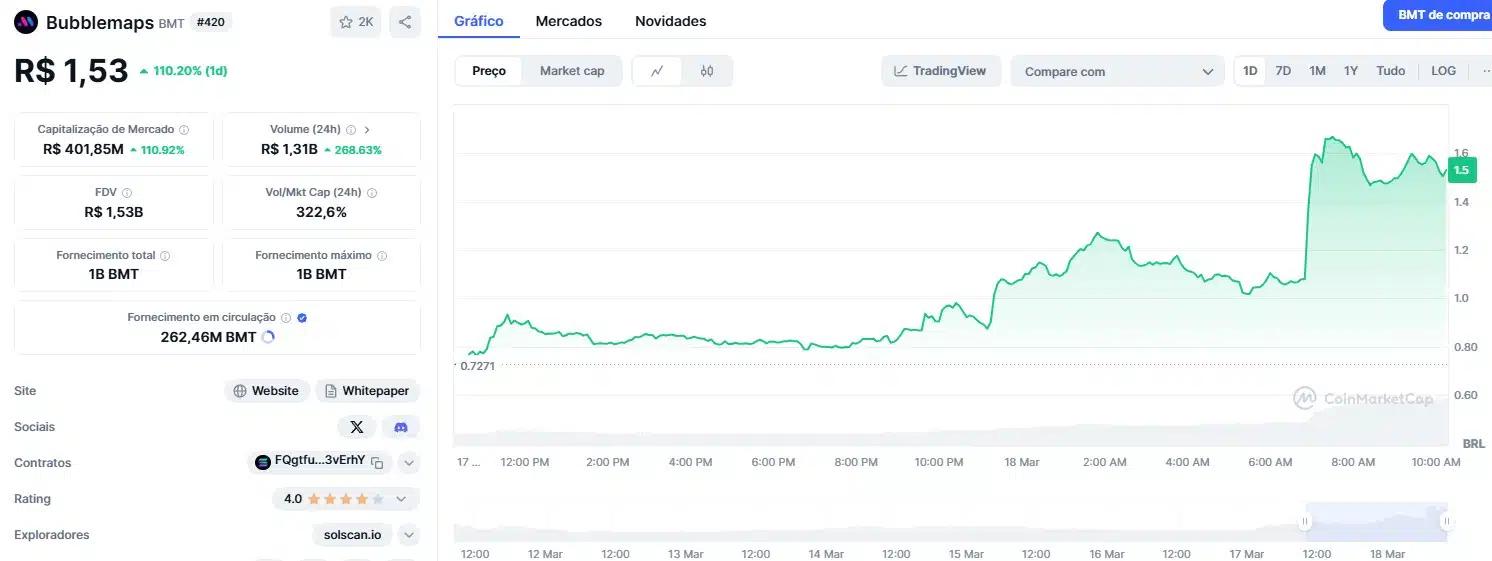Click volume value R$ 1,31B
The width and height of the screenshot is (1492, 561).
click(x=289, y=149)
